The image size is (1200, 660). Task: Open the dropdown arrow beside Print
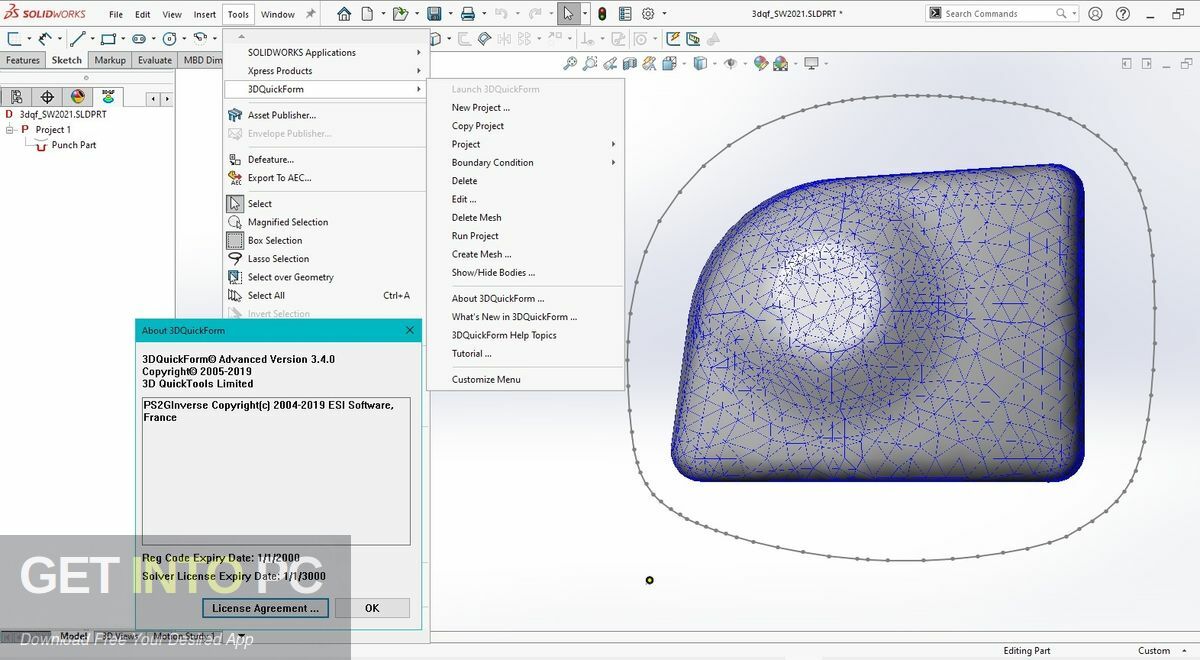click(482, 14)
